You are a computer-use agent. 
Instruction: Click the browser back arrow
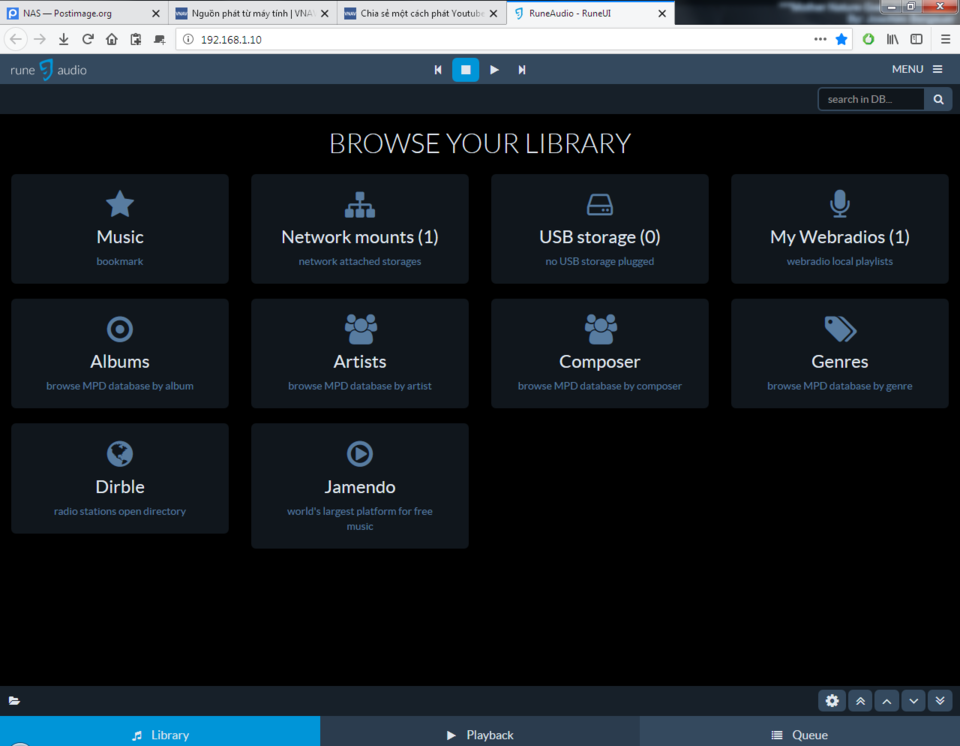16,39
